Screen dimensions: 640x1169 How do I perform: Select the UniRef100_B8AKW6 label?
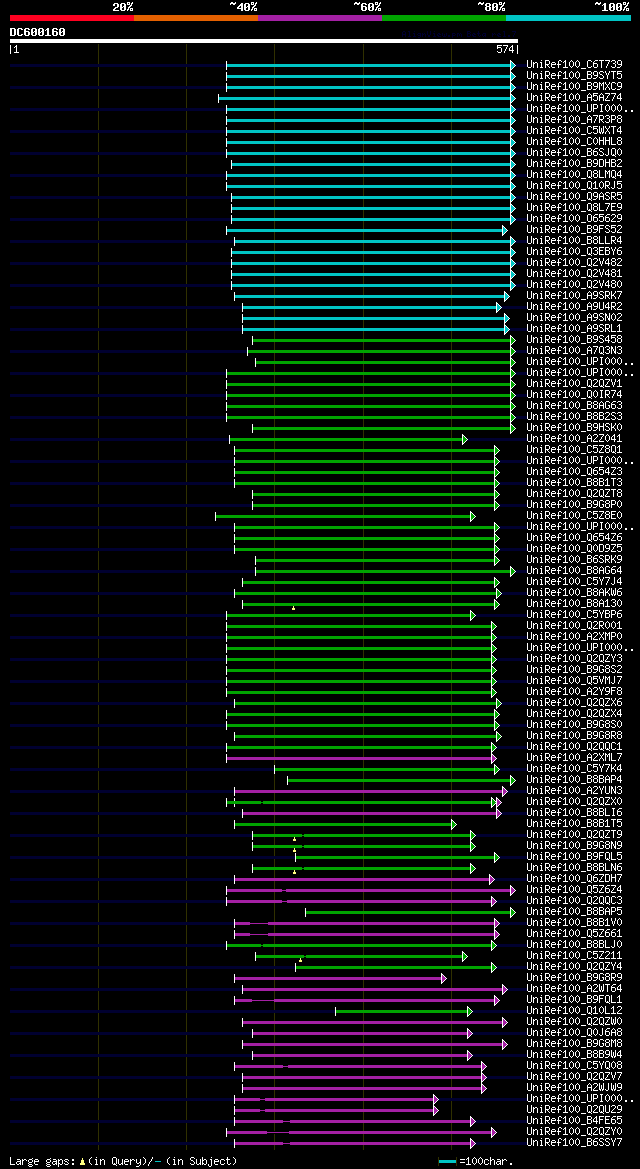pyautogui.click(x=574, y=592)
